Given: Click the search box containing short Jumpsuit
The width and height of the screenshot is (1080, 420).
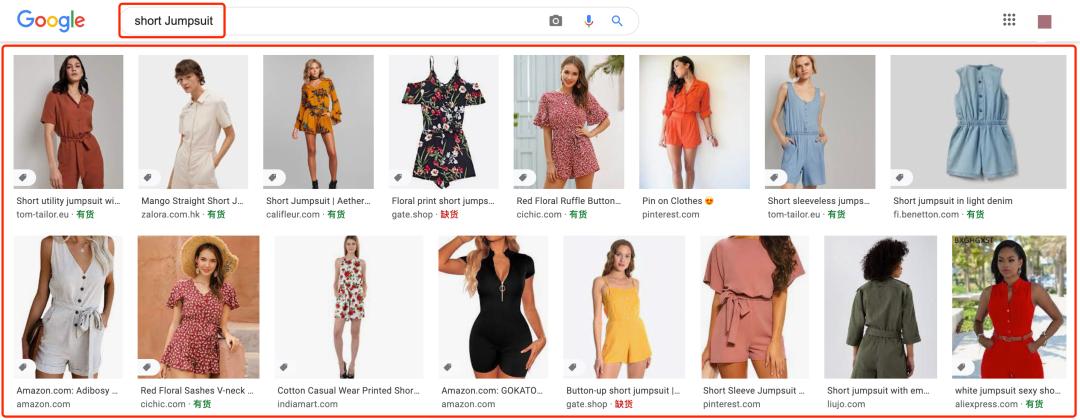Looking at the screenshot, I should (x=379, y=21).
